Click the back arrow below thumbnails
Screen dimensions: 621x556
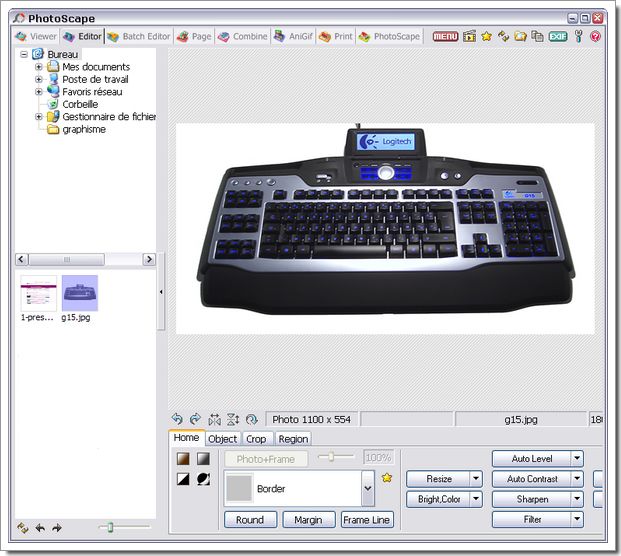point(40,528)
